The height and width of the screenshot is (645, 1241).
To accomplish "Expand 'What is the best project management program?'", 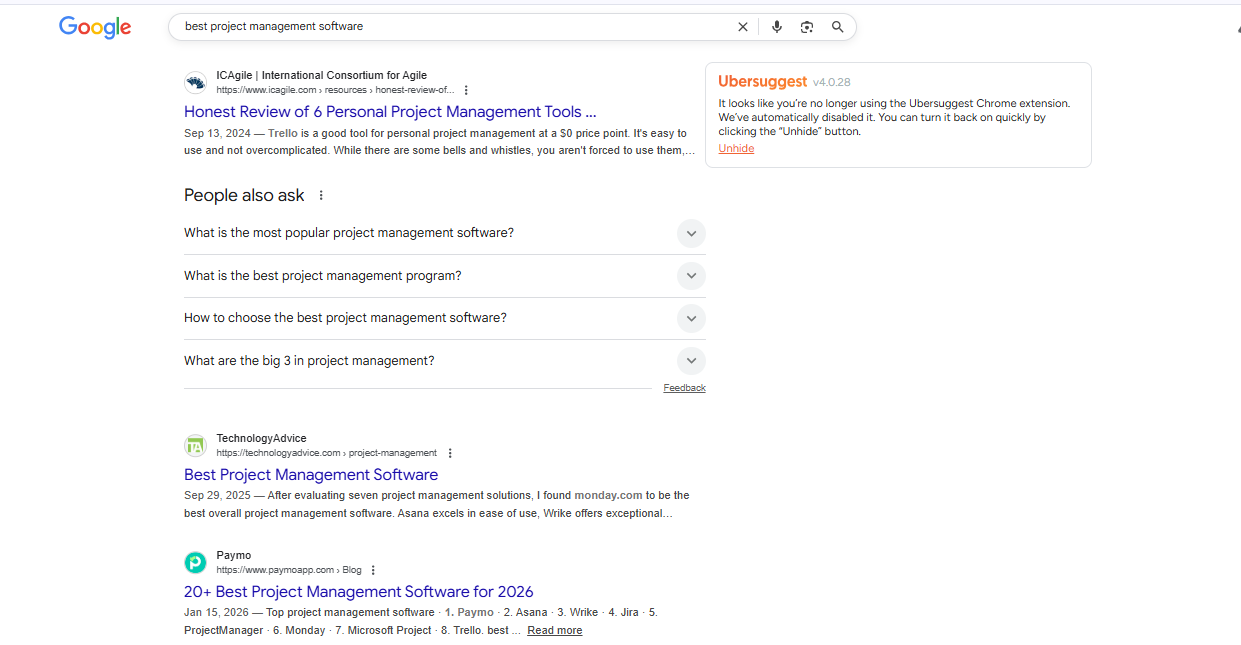I will (x=691, y=275).
